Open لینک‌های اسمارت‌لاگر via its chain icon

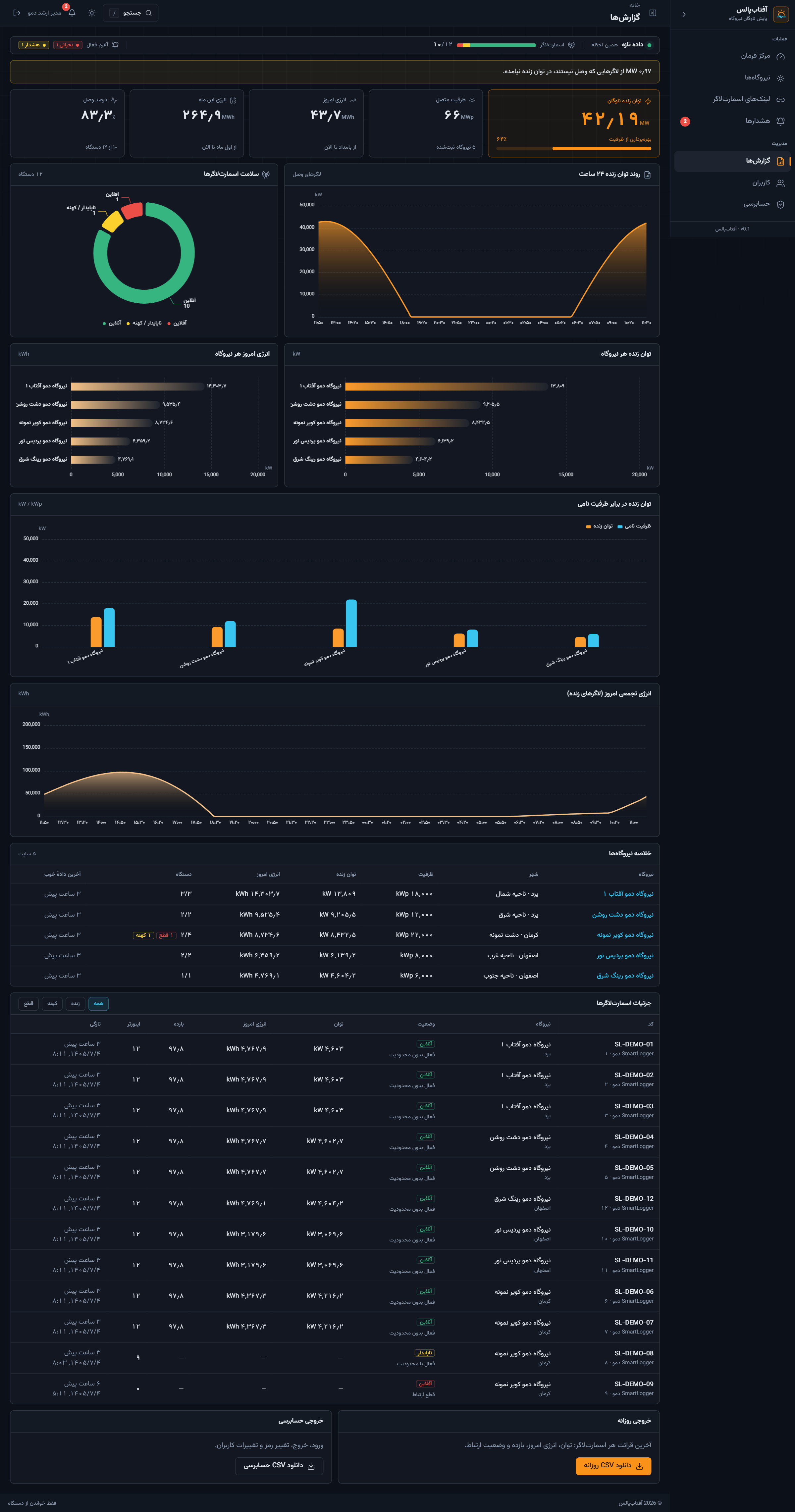pyautogui.click(x=780, y=99)
